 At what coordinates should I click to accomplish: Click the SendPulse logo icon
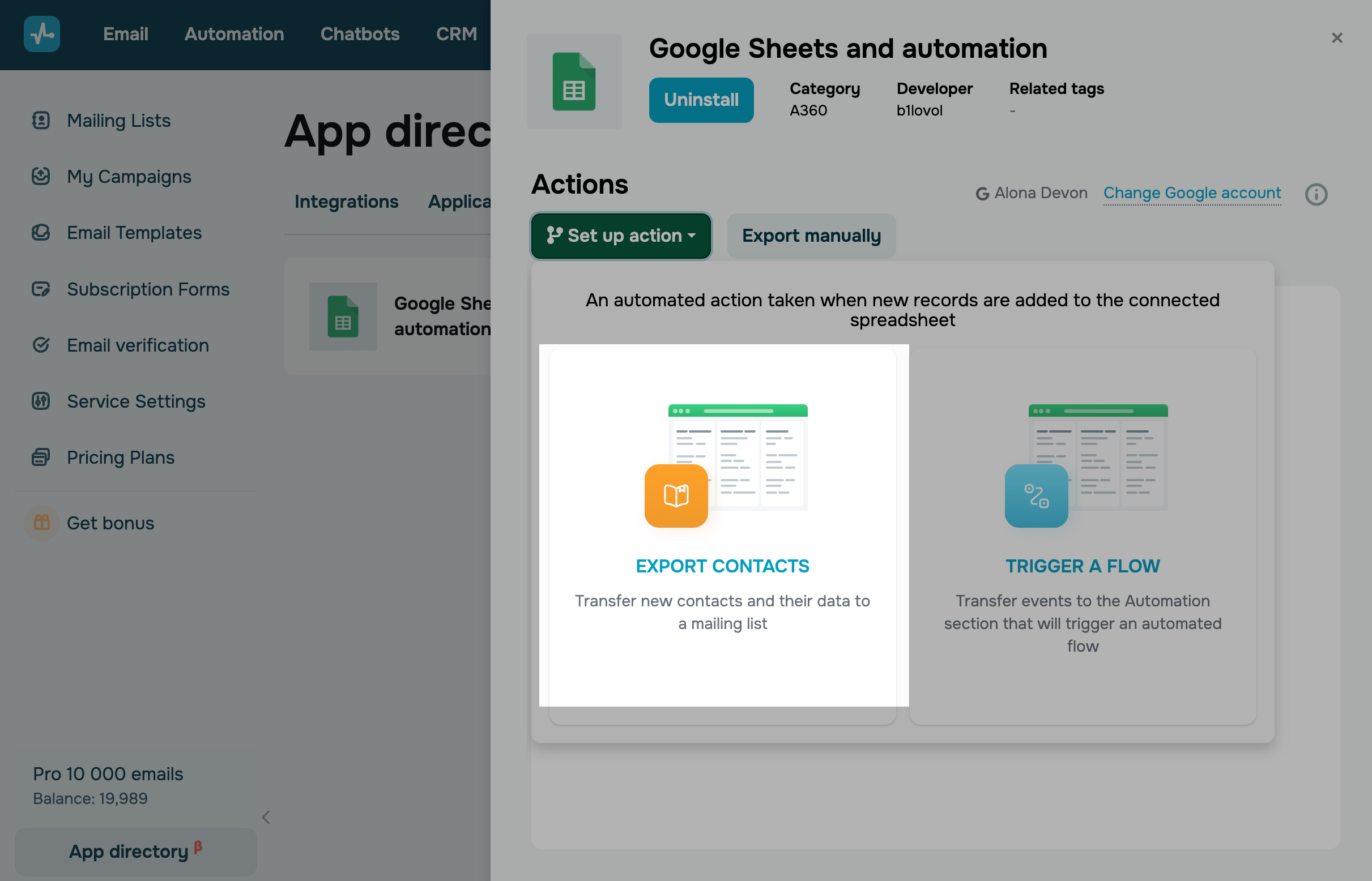(42, 35)
